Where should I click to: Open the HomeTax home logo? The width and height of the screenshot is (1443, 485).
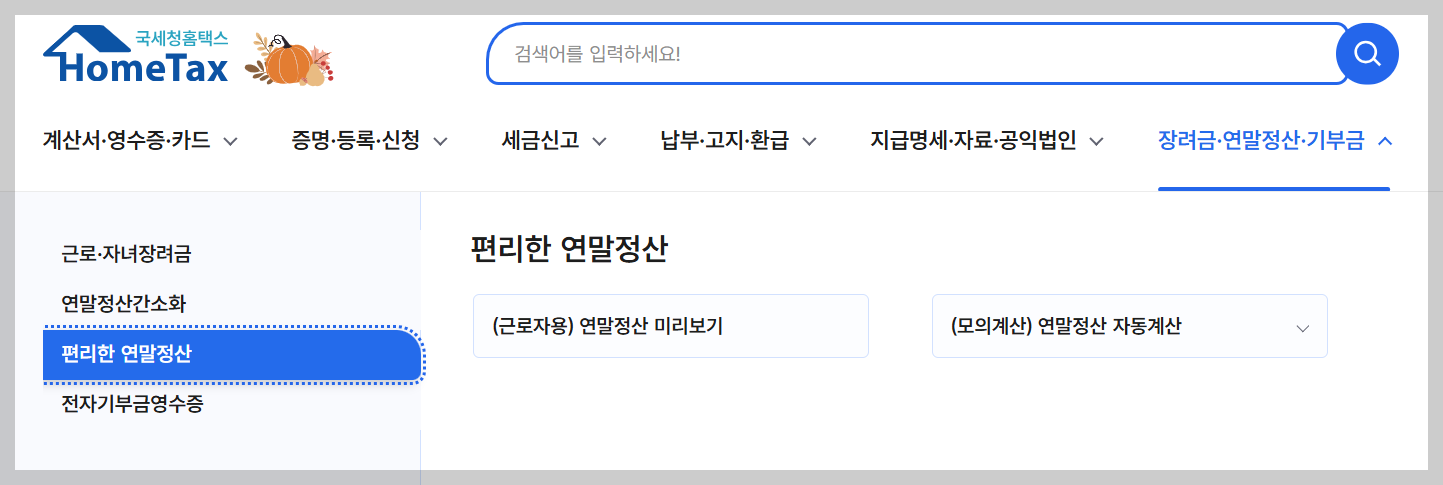click(137, 54)
